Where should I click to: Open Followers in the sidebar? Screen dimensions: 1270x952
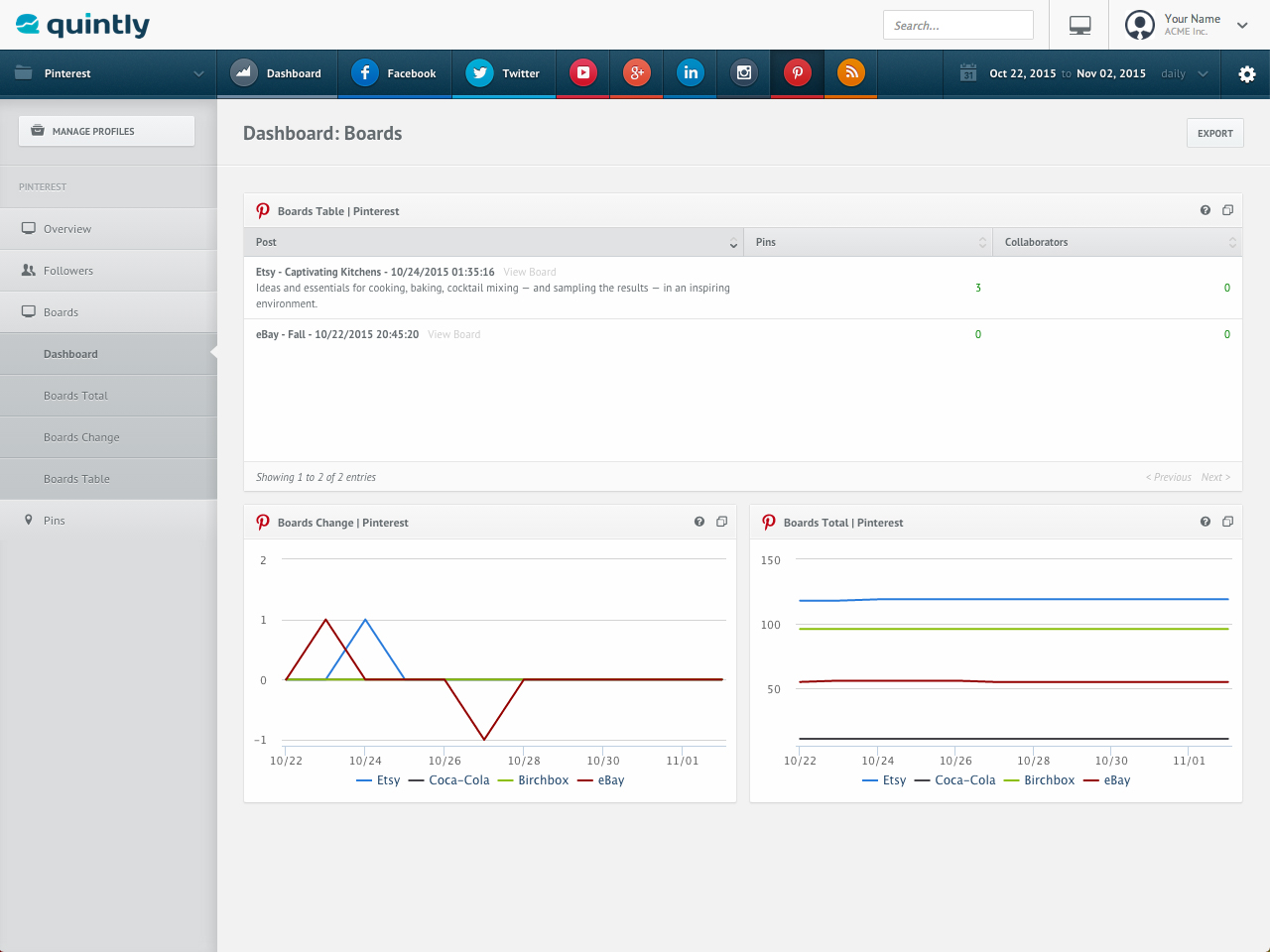coord(108,271)
